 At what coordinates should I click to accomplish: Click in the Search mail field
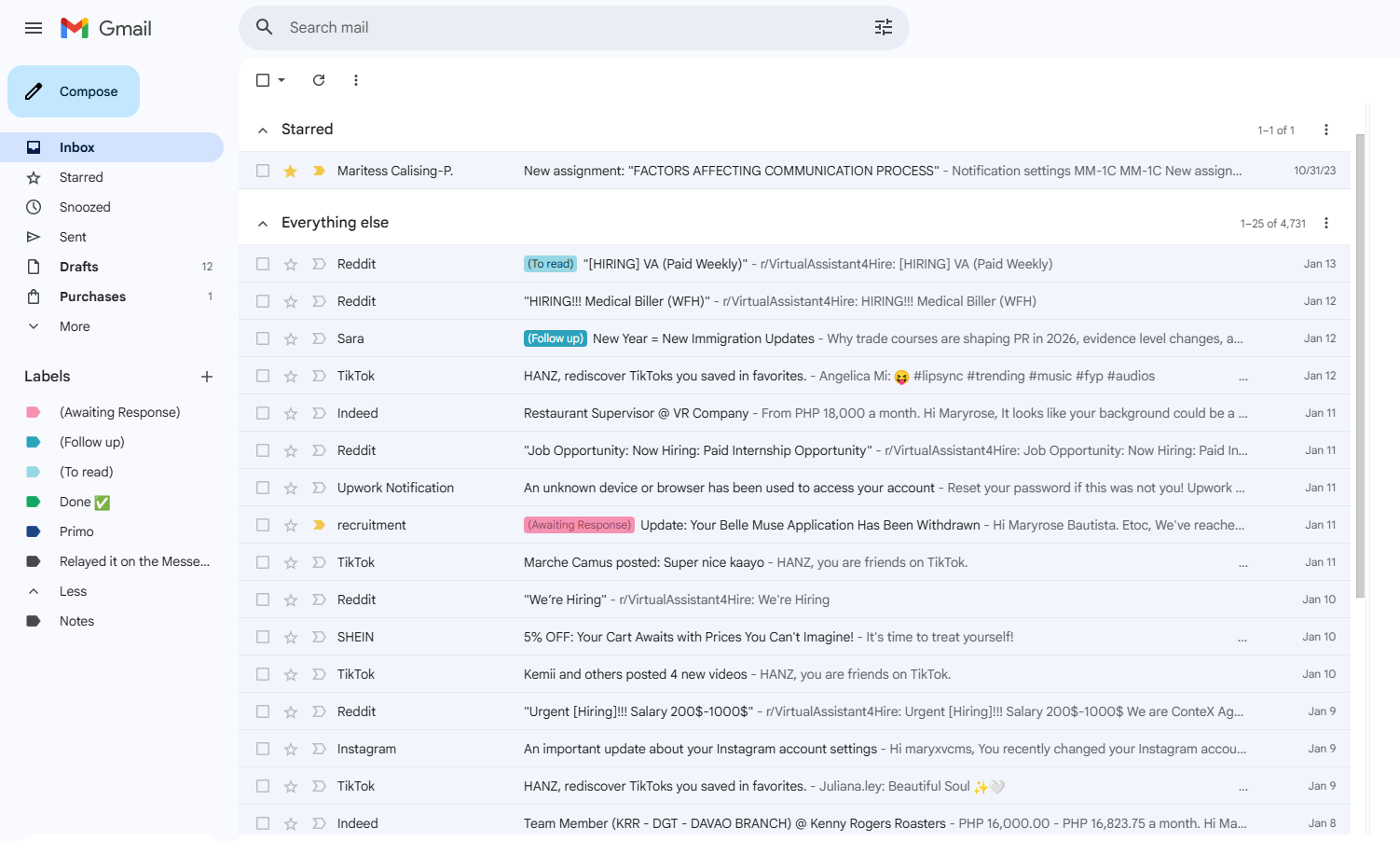(x=559, y=28)
